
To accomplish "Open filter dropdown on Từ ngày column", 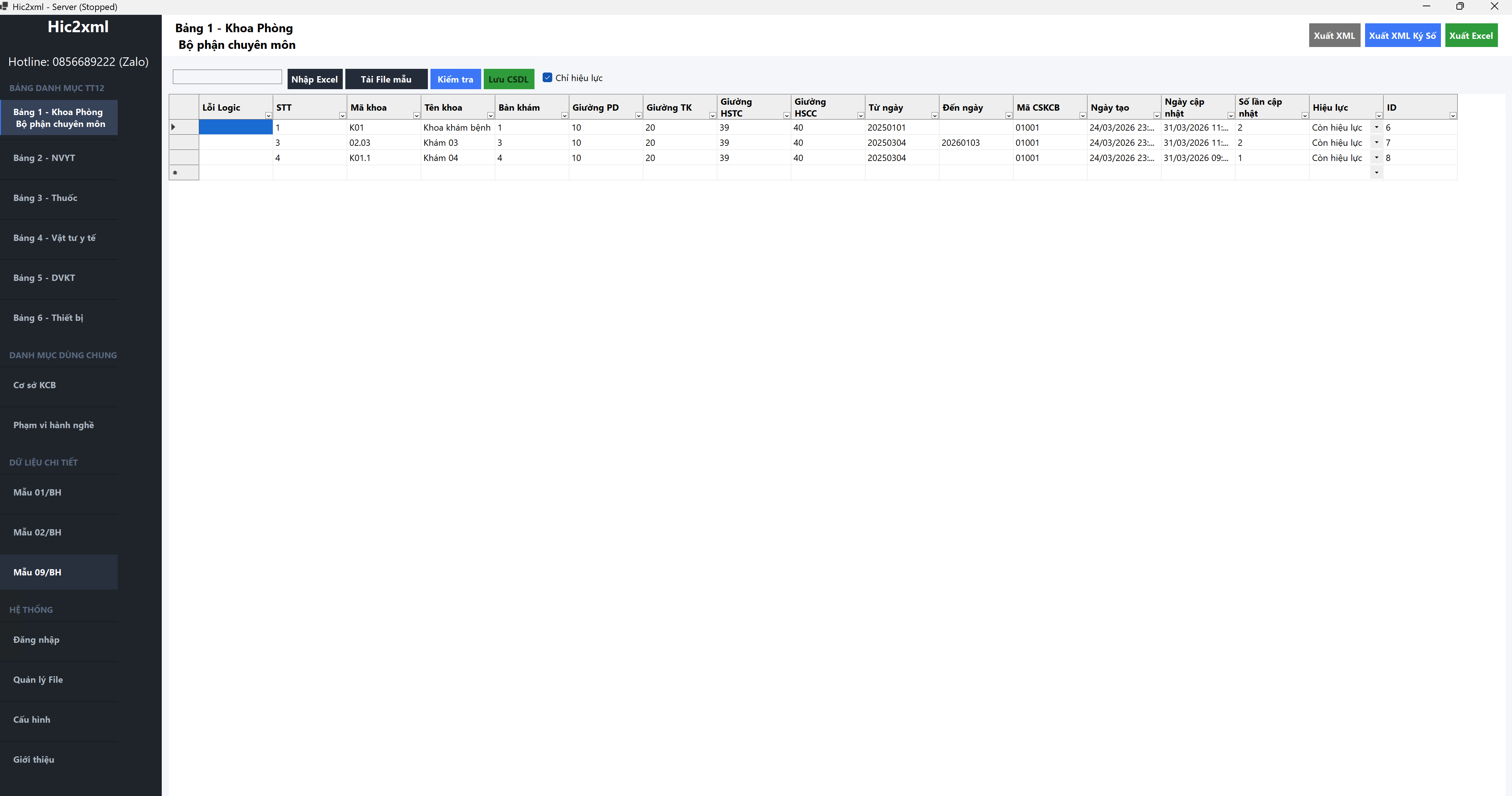I will click(x=934, y=115).
